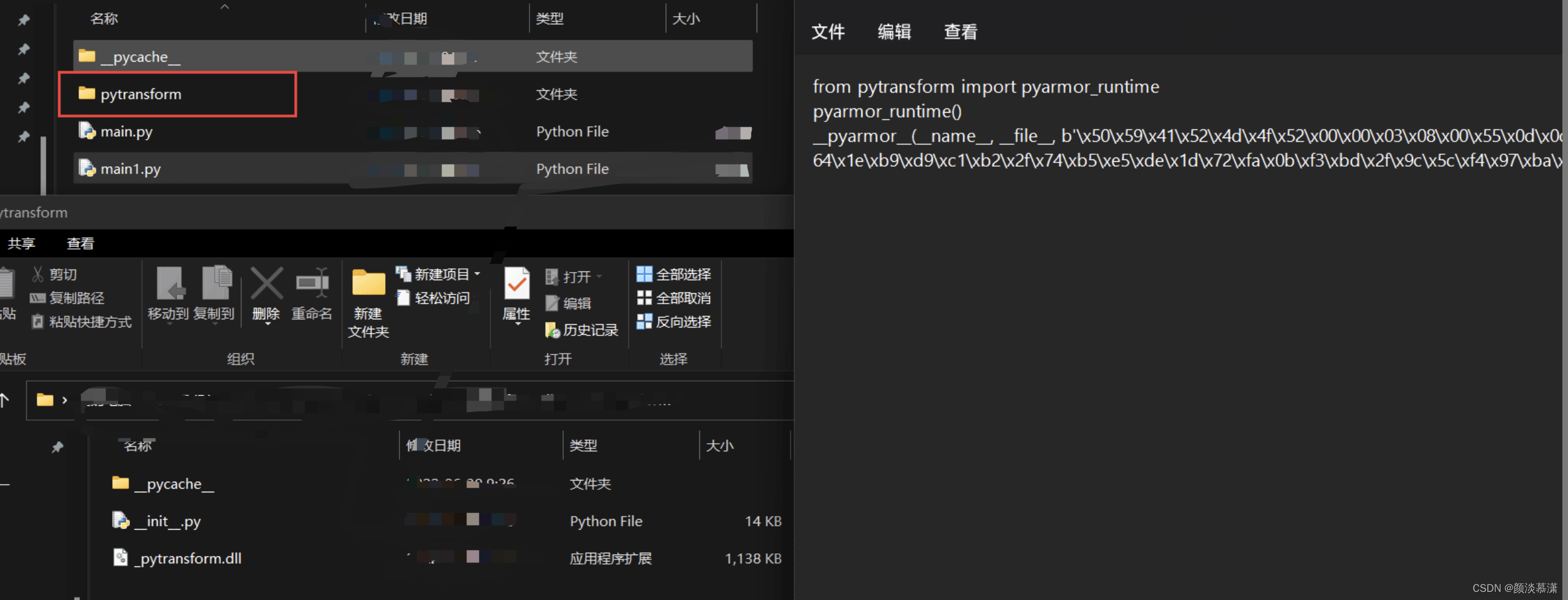Click the 编辑 button in the ribbon
This screenshot has width=1568, height=600.
(576, 303)
